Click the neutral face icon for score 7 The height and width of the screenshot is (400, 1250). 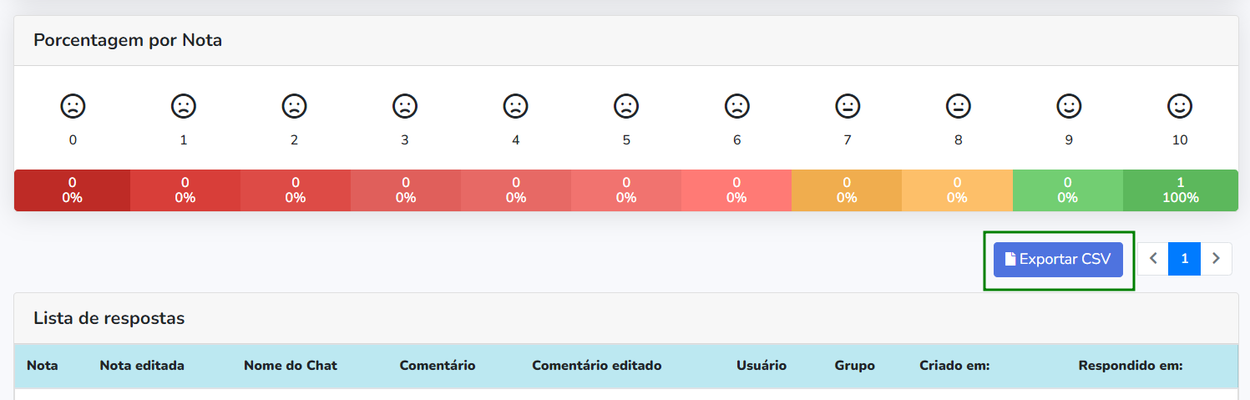[847, 105]
